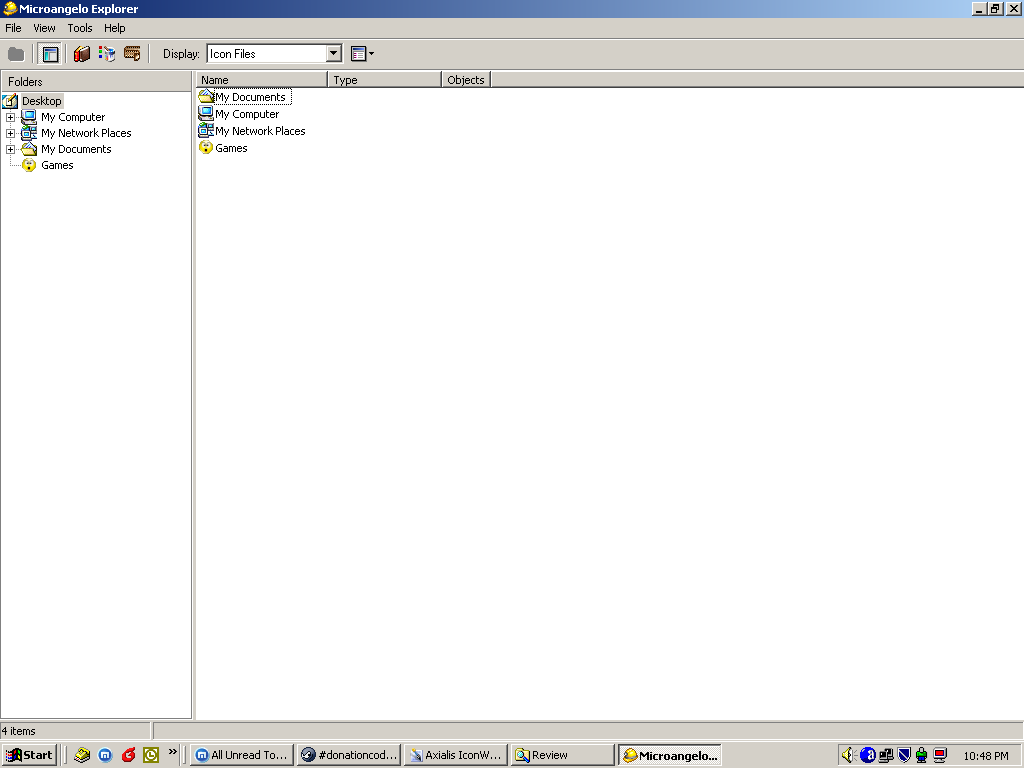
Task: Click red swirl quick launch icon
Action: click(128, 755)
